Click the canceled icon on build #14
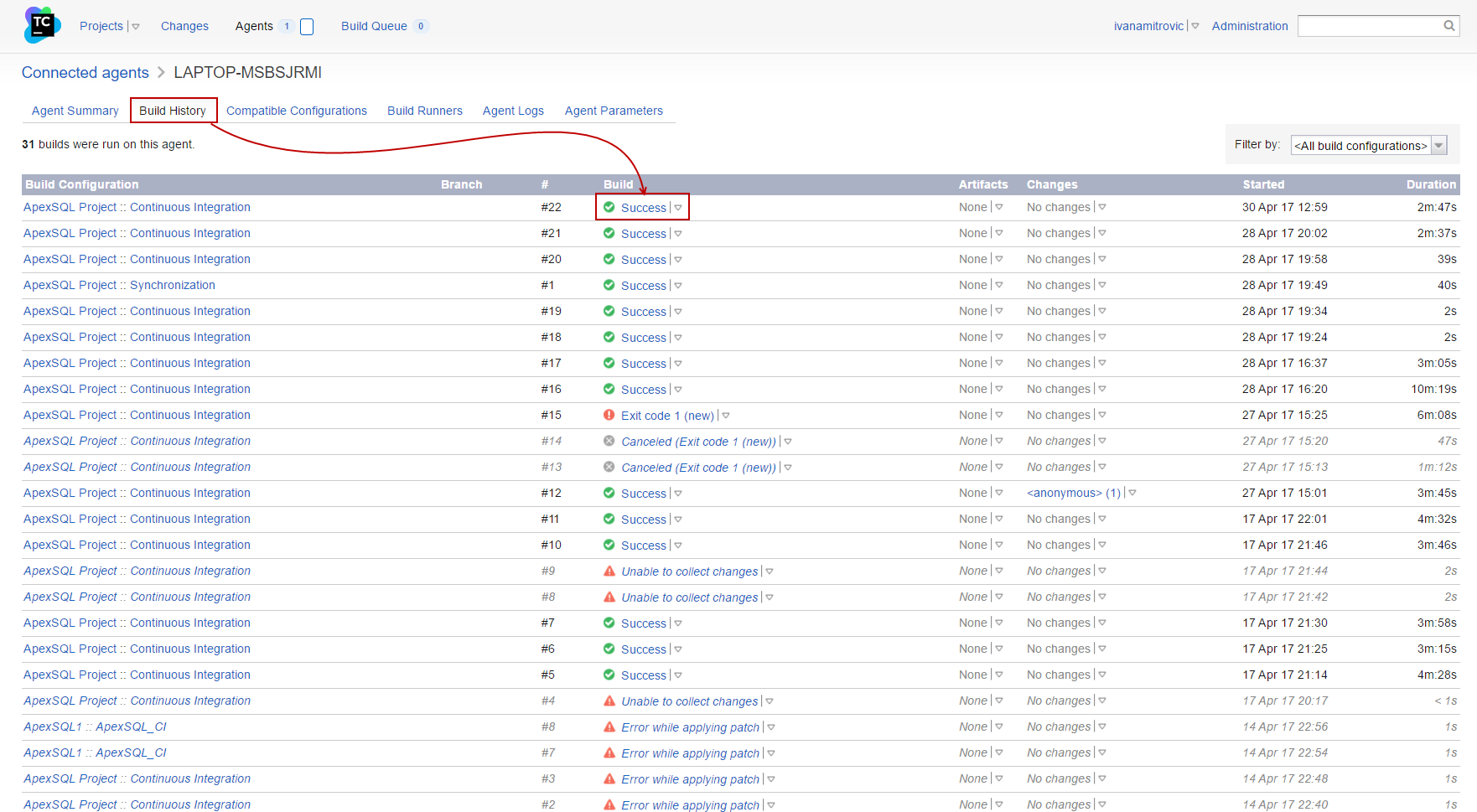This screenshot has height=812, width=1477. tap(609, 441)
